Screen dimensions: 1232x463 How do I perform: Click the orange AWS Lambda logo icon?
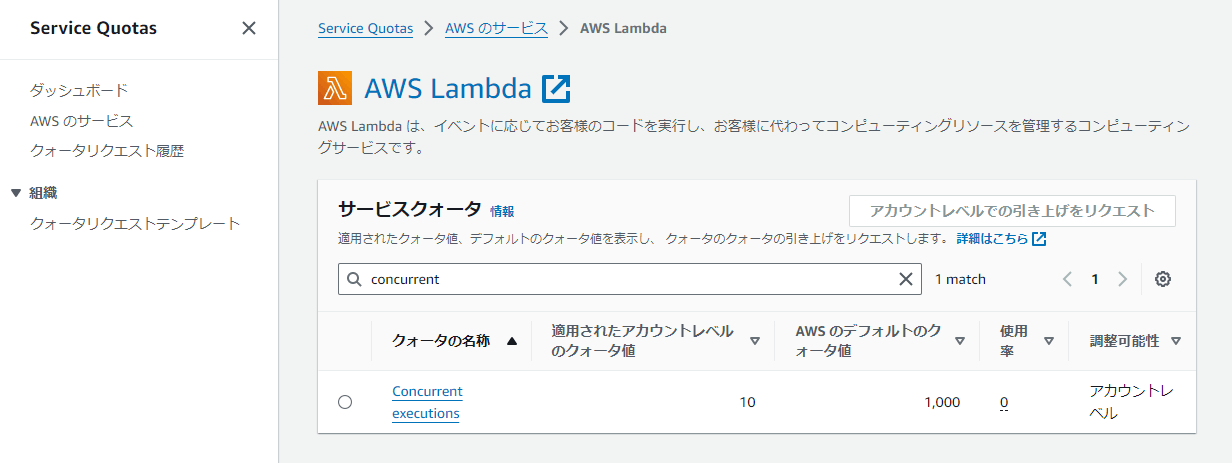coord(335,88)
